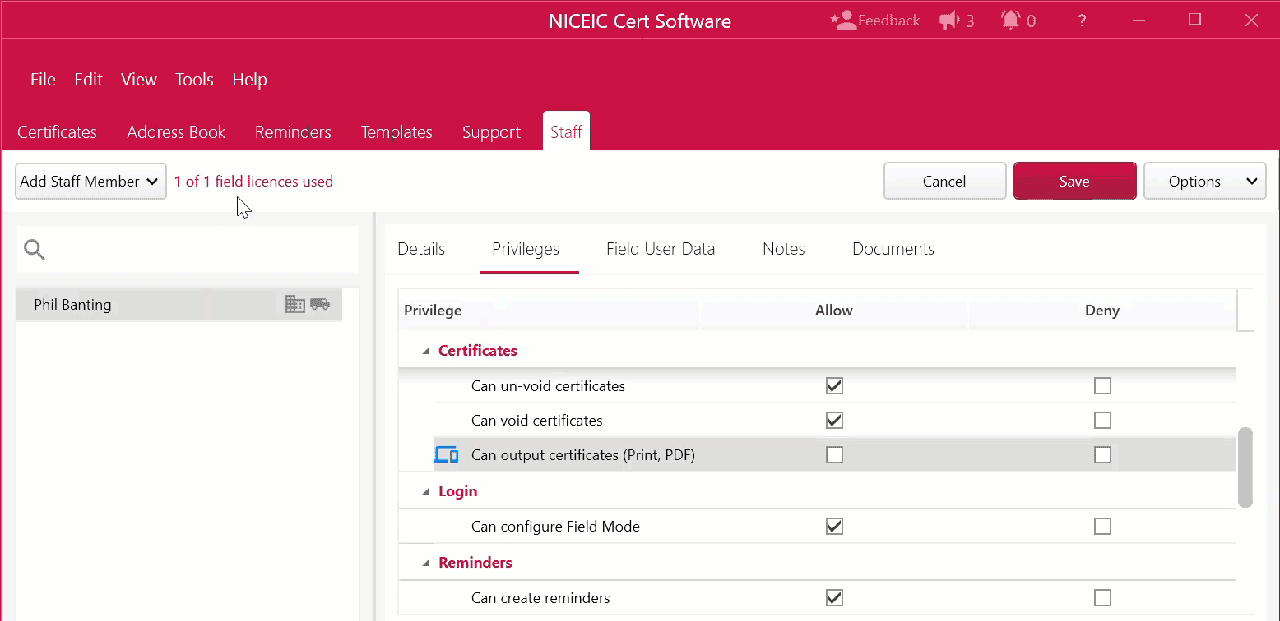The image size is (1280, 621).
Task: Select the 'Can configure Field Mode' label
Action: [x=555, y=526]
